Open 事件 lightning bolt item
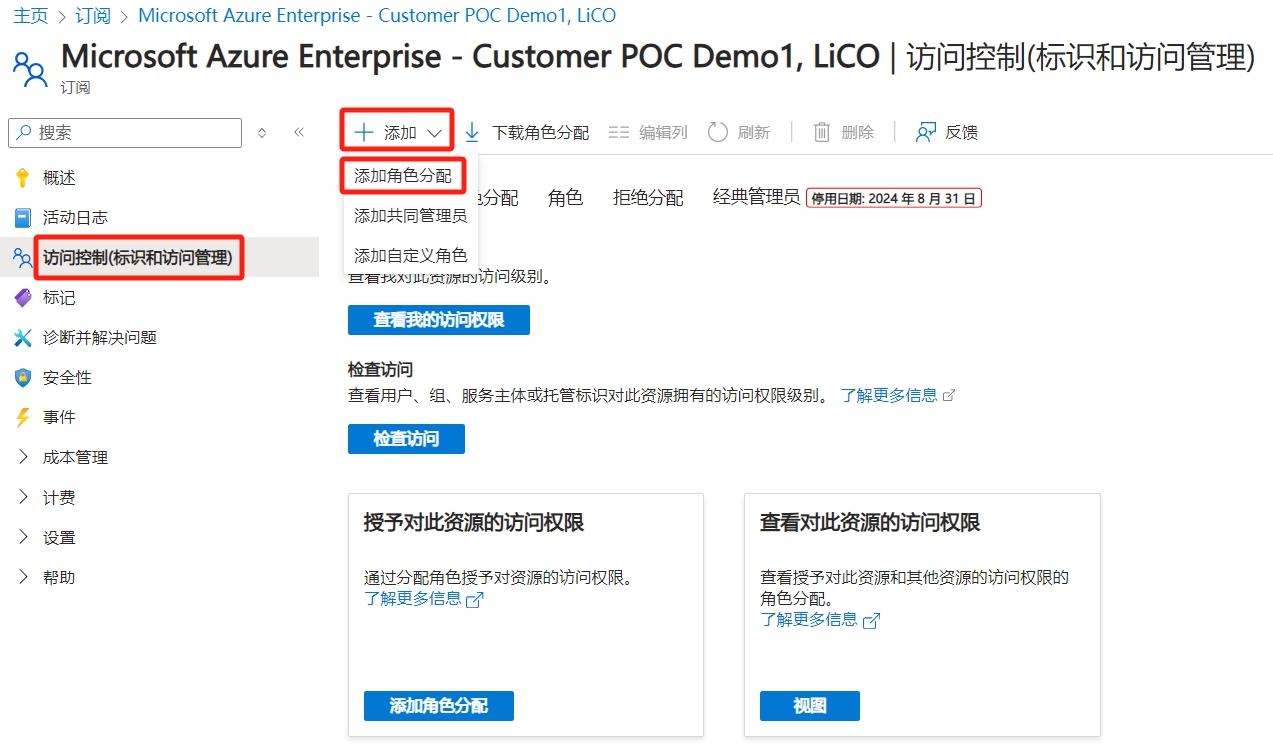This screenshot has height=751, width=1273. point(23,418)
